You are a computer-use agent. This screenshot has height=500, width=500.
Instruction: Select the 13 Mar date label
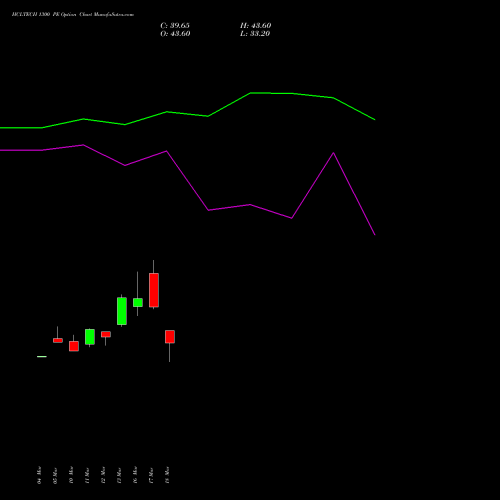point(119,475)
